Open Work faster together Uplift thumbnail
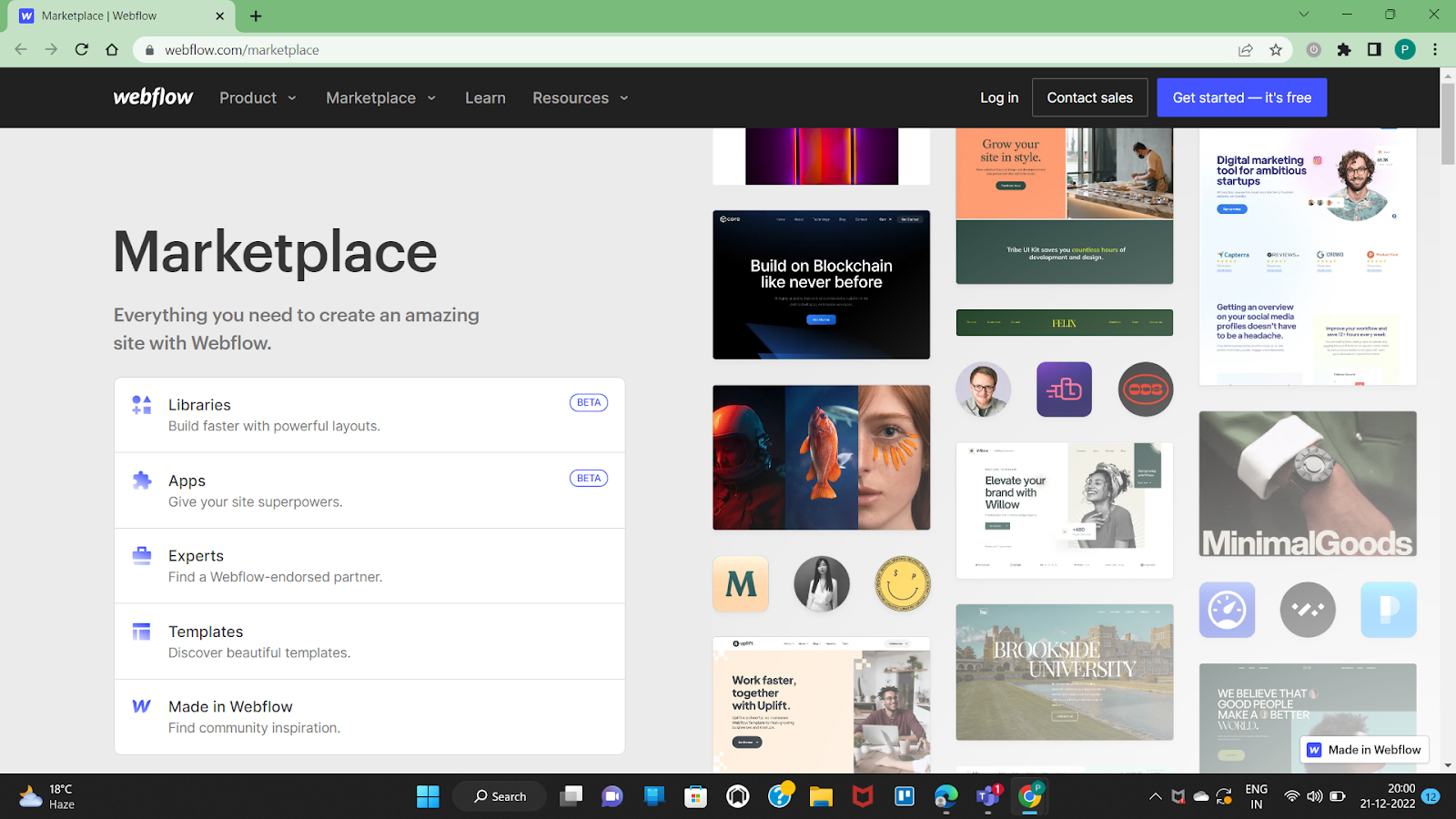The height and width of the screenshot is (819, 1456). (x=822, y=705)
